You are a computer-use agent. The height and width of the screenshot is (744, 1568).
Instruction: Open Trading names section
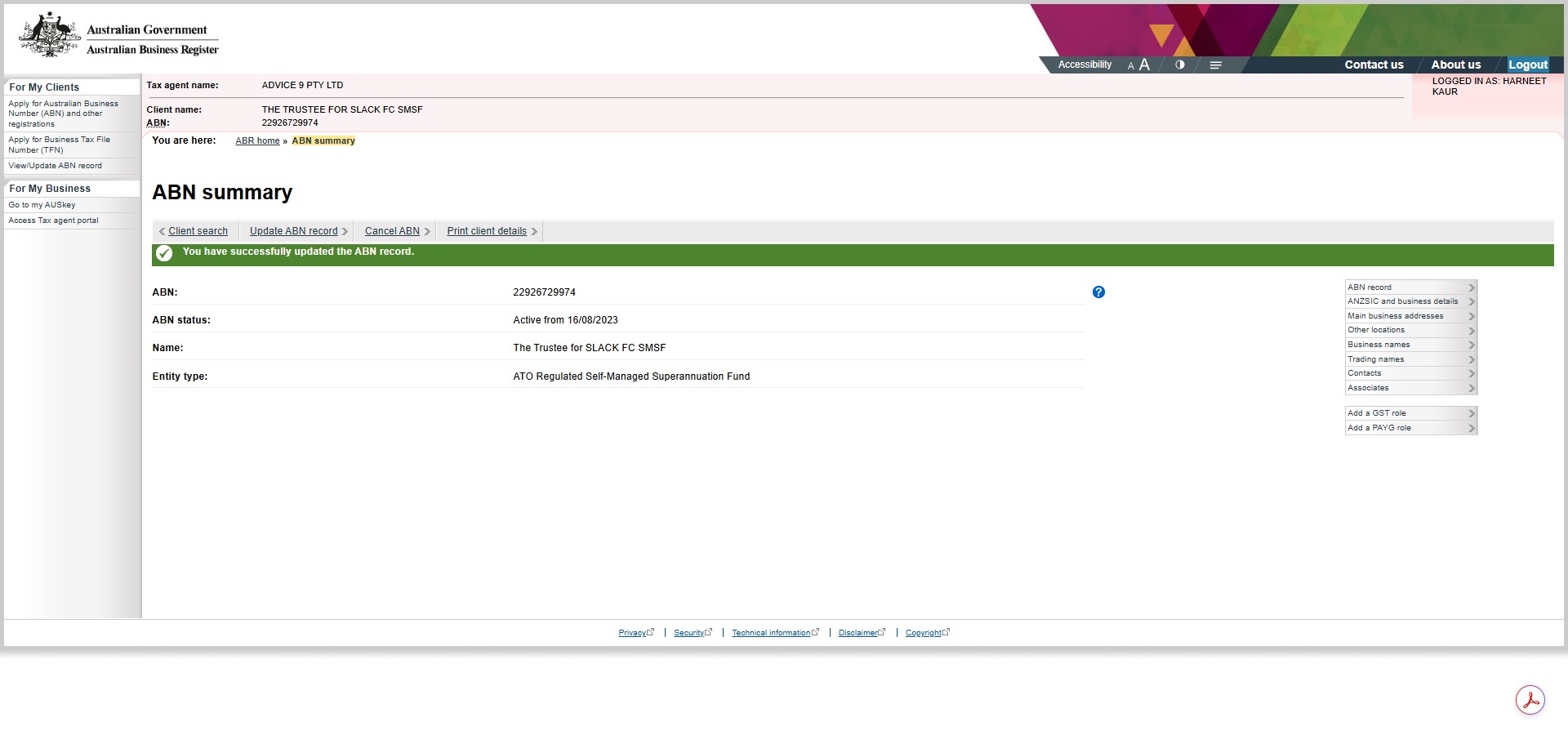click(1410, 359)
